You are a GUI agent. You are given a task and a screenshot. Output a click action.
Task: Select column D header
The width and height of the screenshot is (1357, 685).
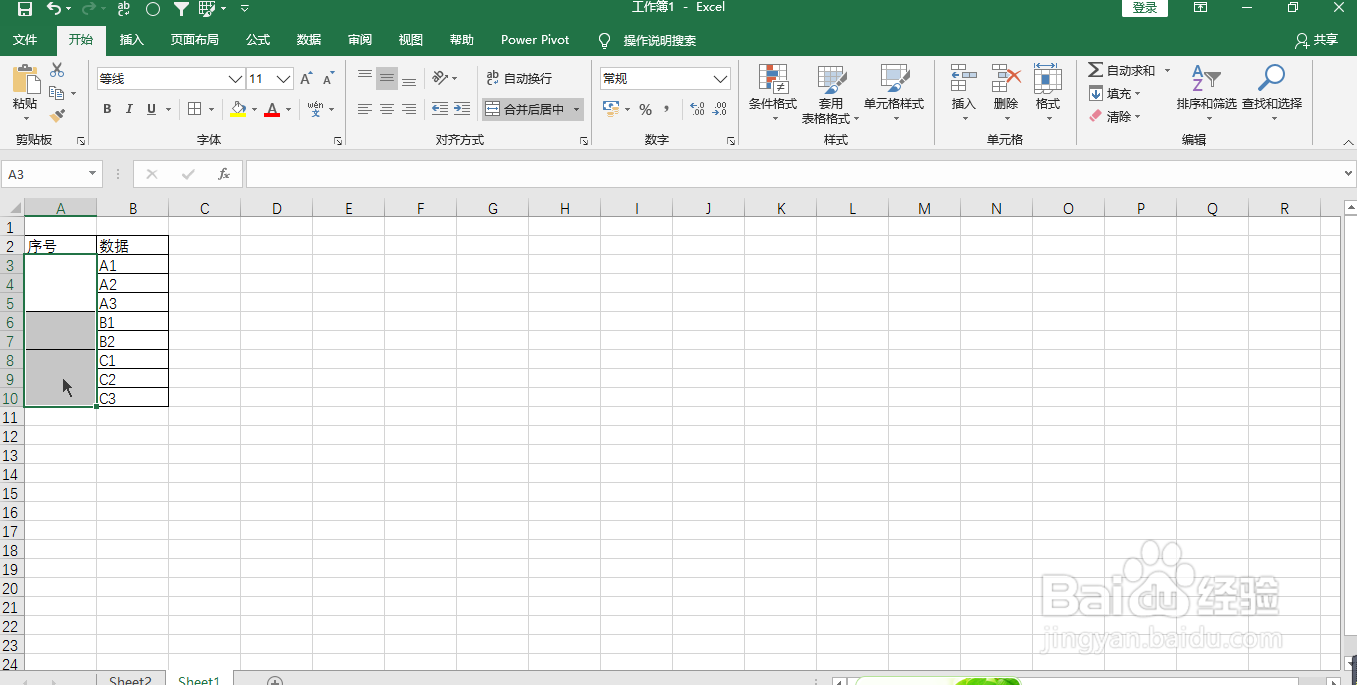point(277,209)
